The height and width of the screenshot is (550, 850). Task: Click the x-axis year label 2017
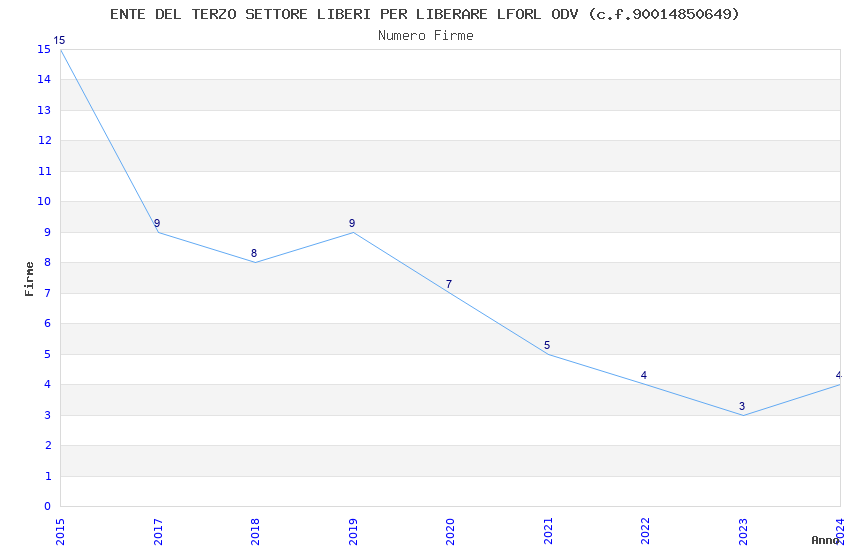point(158,532)
